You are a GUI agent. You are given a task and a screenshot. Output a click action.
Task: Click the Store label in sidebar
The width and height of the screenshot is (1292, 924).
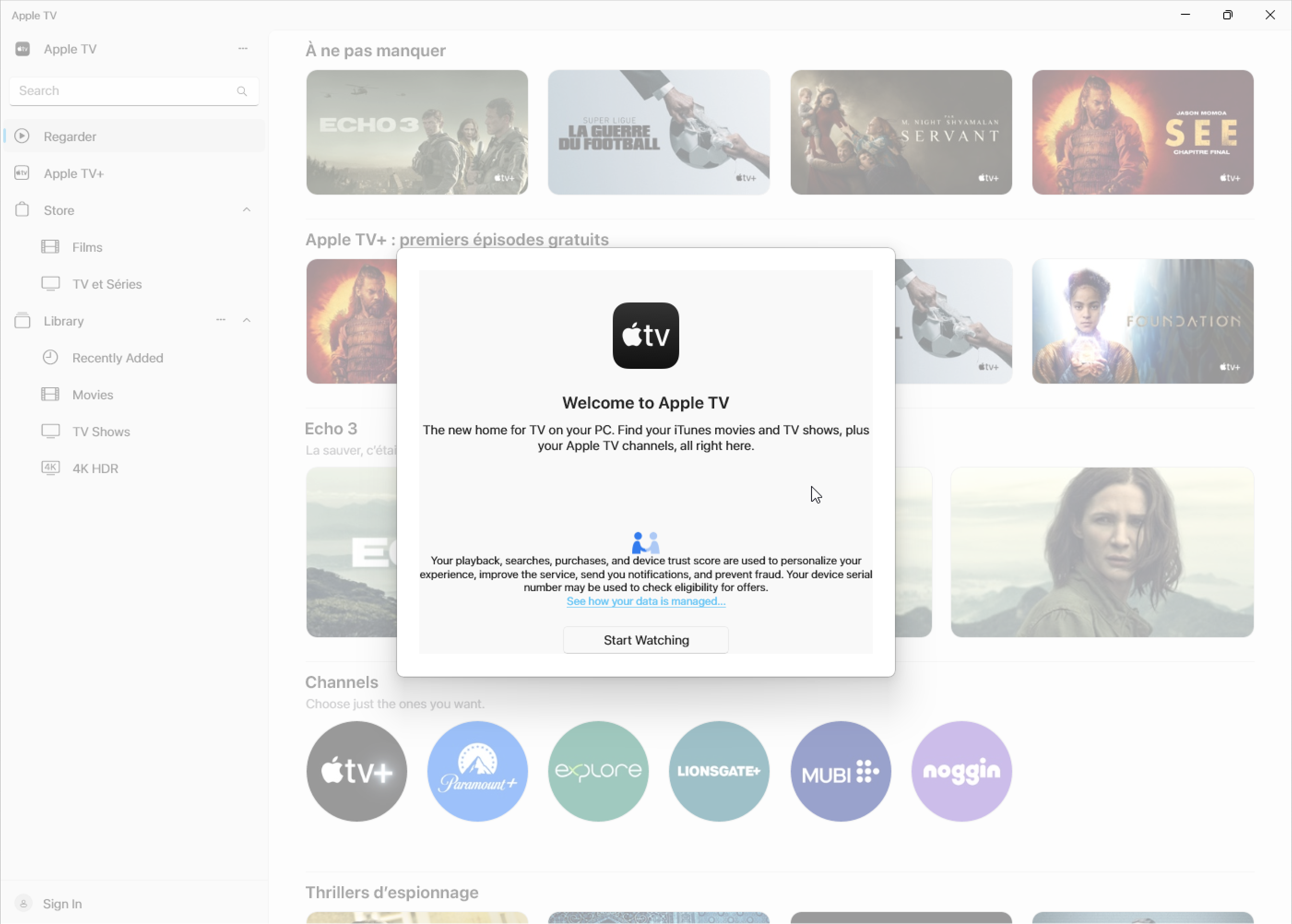tap(59, 211)
